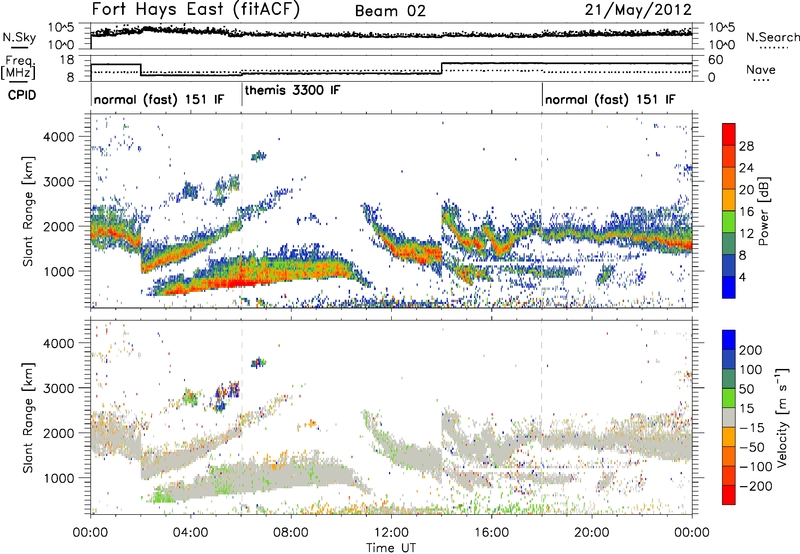Viewport: 800px width, 554px height.
Task: Click the '-100' label on the velocity colorbar
Action: click(x=756, y=467)
